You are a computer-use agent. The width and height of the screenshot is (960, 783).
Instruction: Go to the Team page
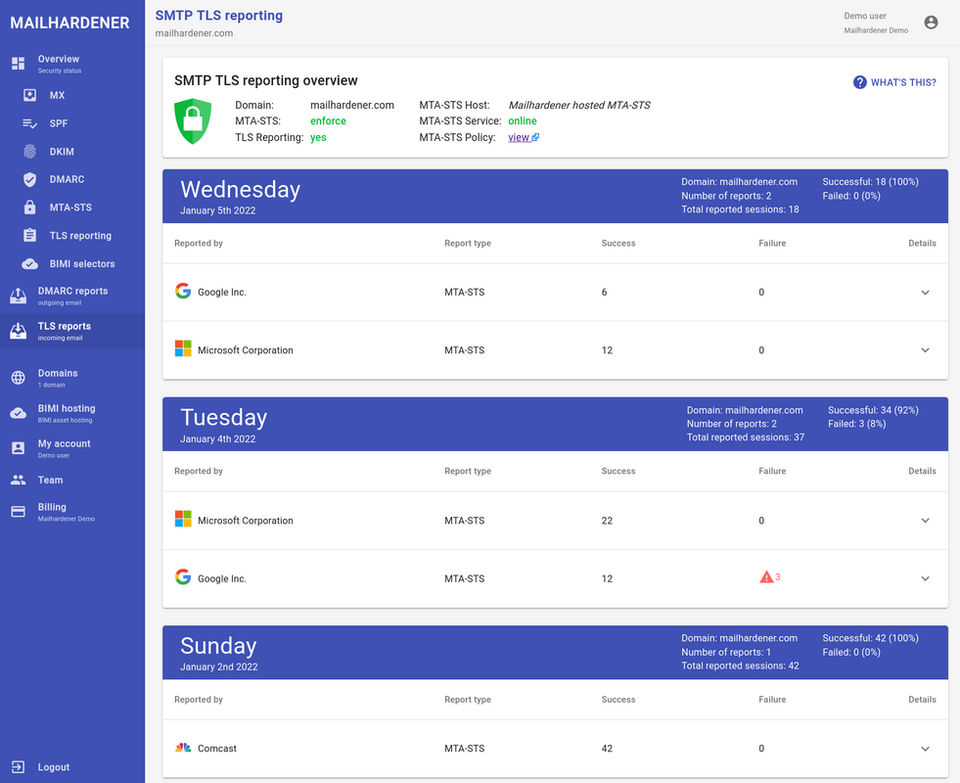72,480
